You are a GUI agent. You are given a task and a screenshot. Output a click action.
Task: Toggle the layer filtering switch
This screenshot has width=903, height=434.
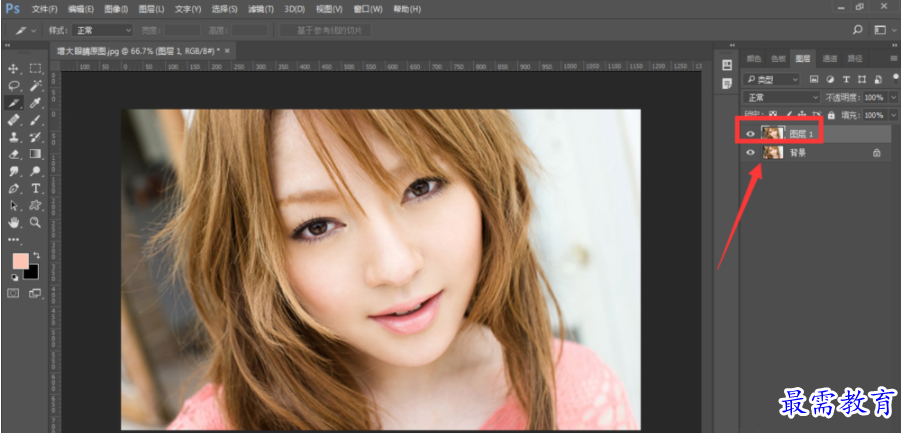(x=896, y=77)
